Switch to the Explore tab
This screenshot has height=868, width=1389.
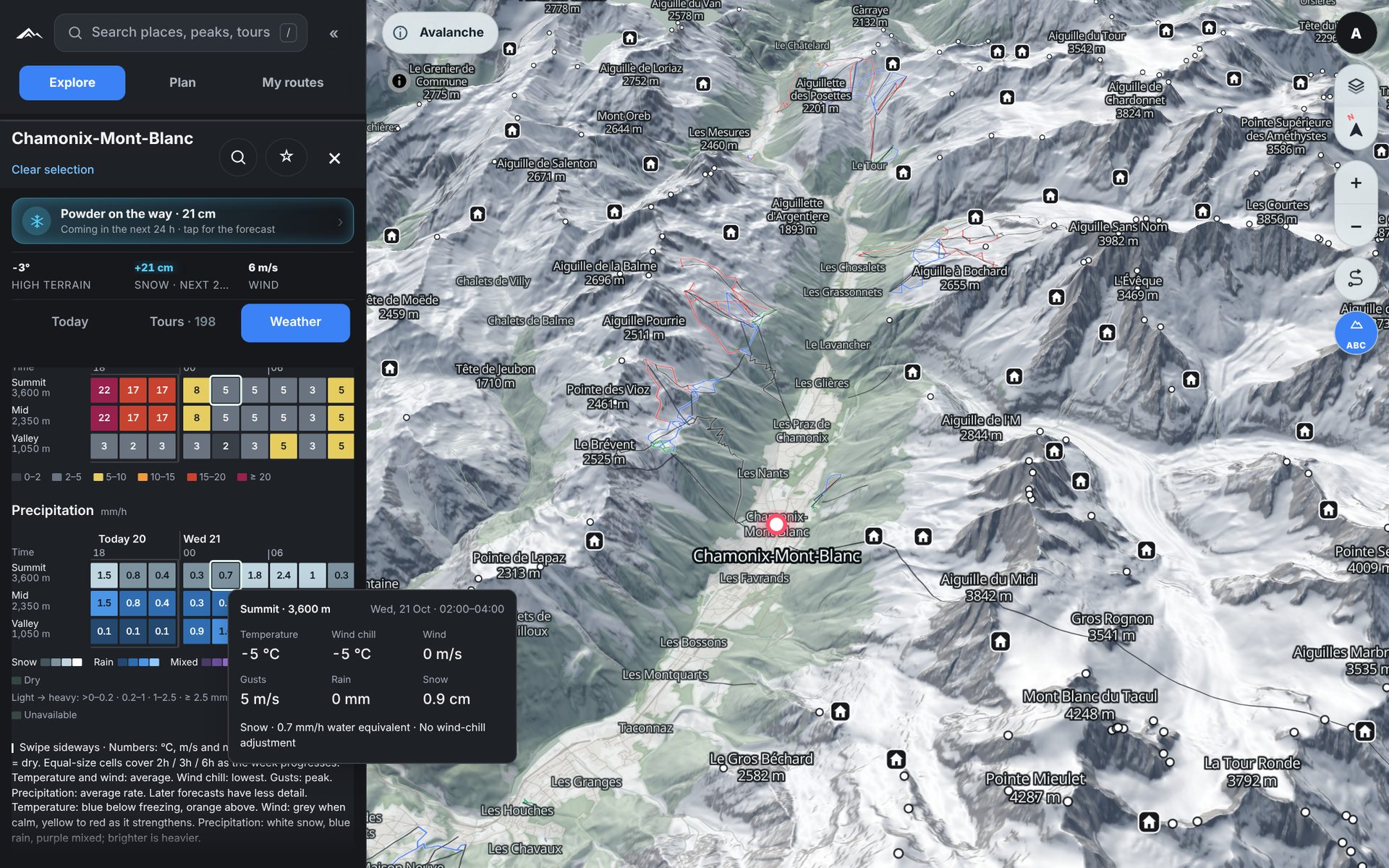click(72, 82)
